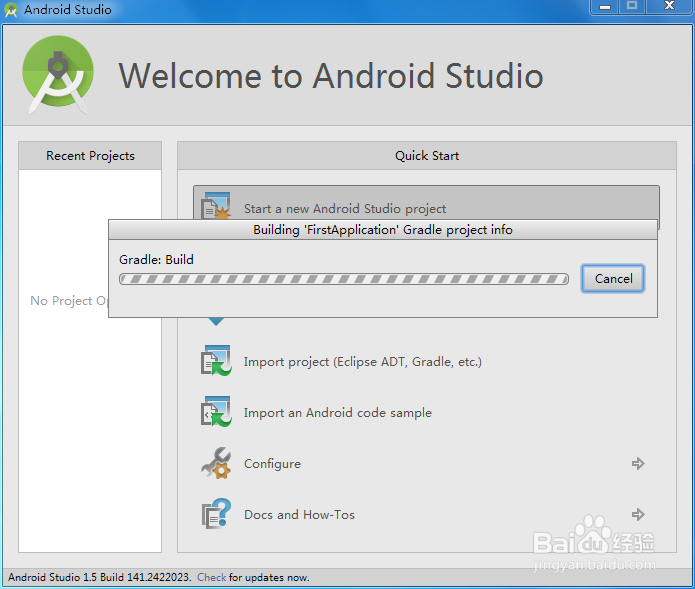Click the Gradle: Build label
This screenshot has height=589, width=695.
(x=156, y=259)
